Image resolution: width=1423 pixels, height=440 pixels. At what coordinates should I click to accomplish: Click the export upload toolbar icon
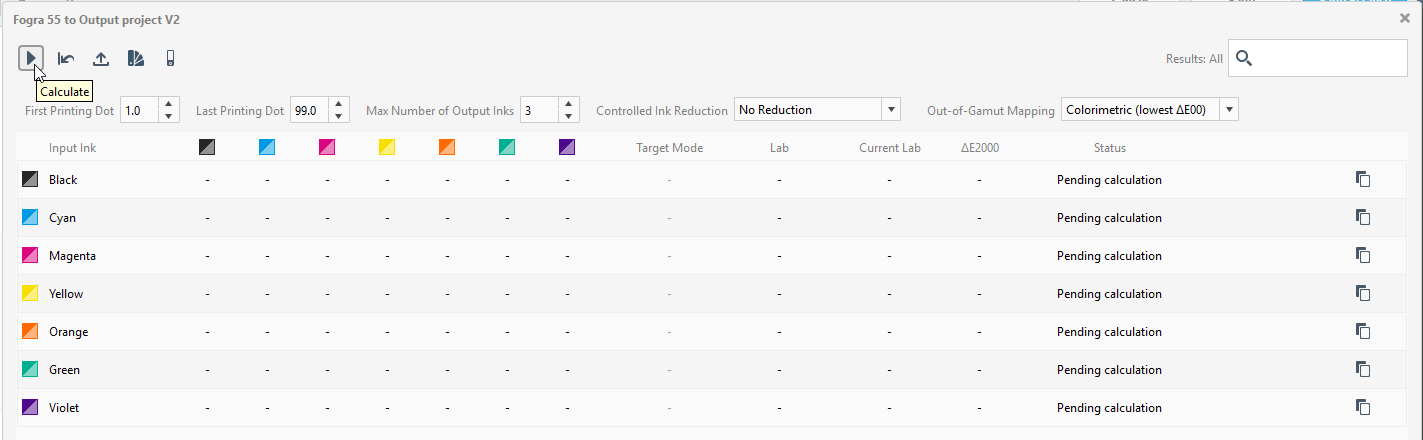(101, 59)
